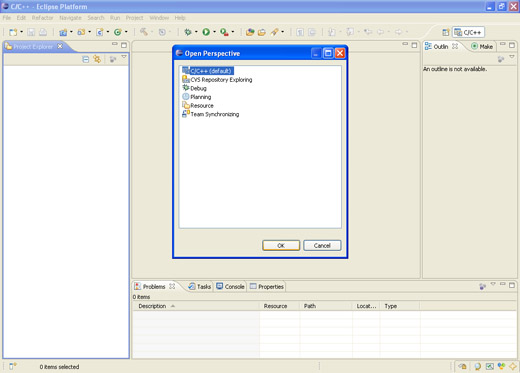
Task: Click OK in Open Perspective dialog
Action: pyautogui.click(x=281, y=245)
